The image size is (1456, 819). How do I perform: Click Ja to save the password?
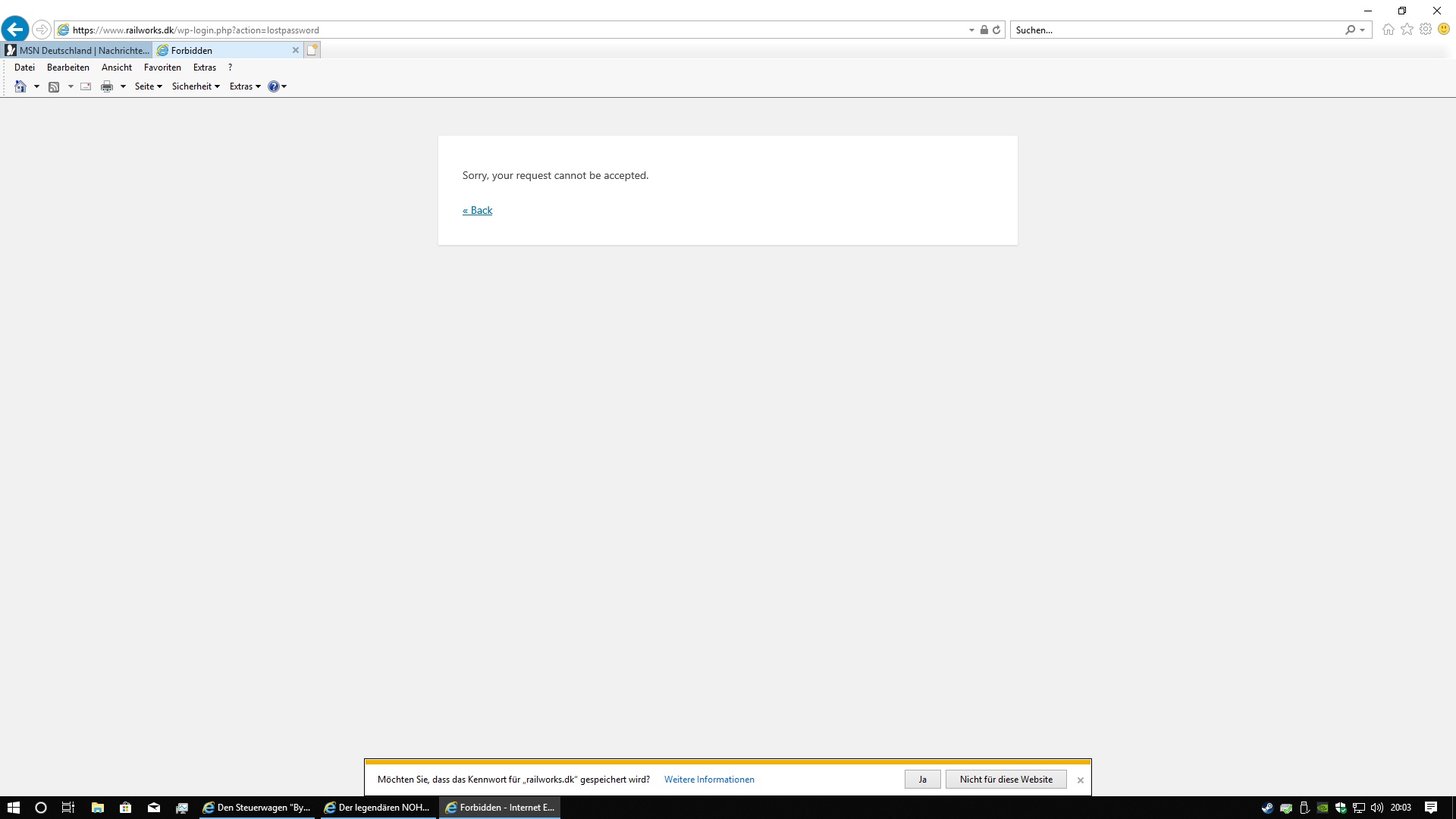[x=922, y=780]
